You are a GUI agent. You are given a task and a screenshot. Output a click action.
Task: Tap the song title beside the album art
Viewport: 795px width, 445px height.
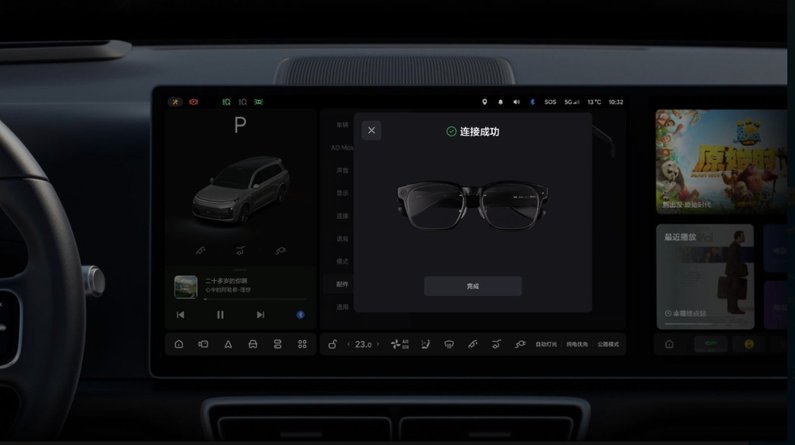pos(226,281)
